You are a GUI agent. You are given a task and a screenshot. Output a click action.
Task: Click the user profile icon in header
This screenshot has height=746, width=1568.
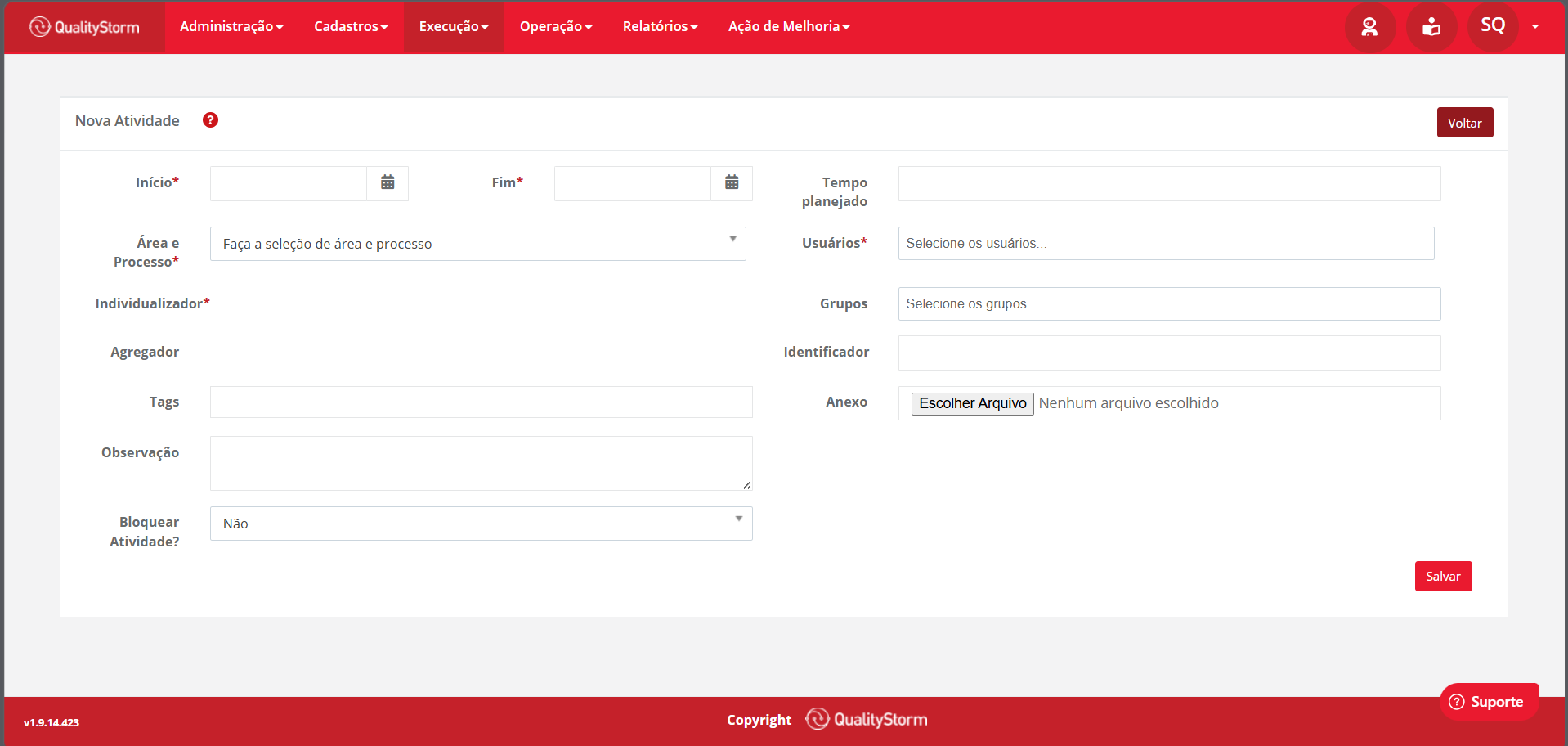point(1369,27)
